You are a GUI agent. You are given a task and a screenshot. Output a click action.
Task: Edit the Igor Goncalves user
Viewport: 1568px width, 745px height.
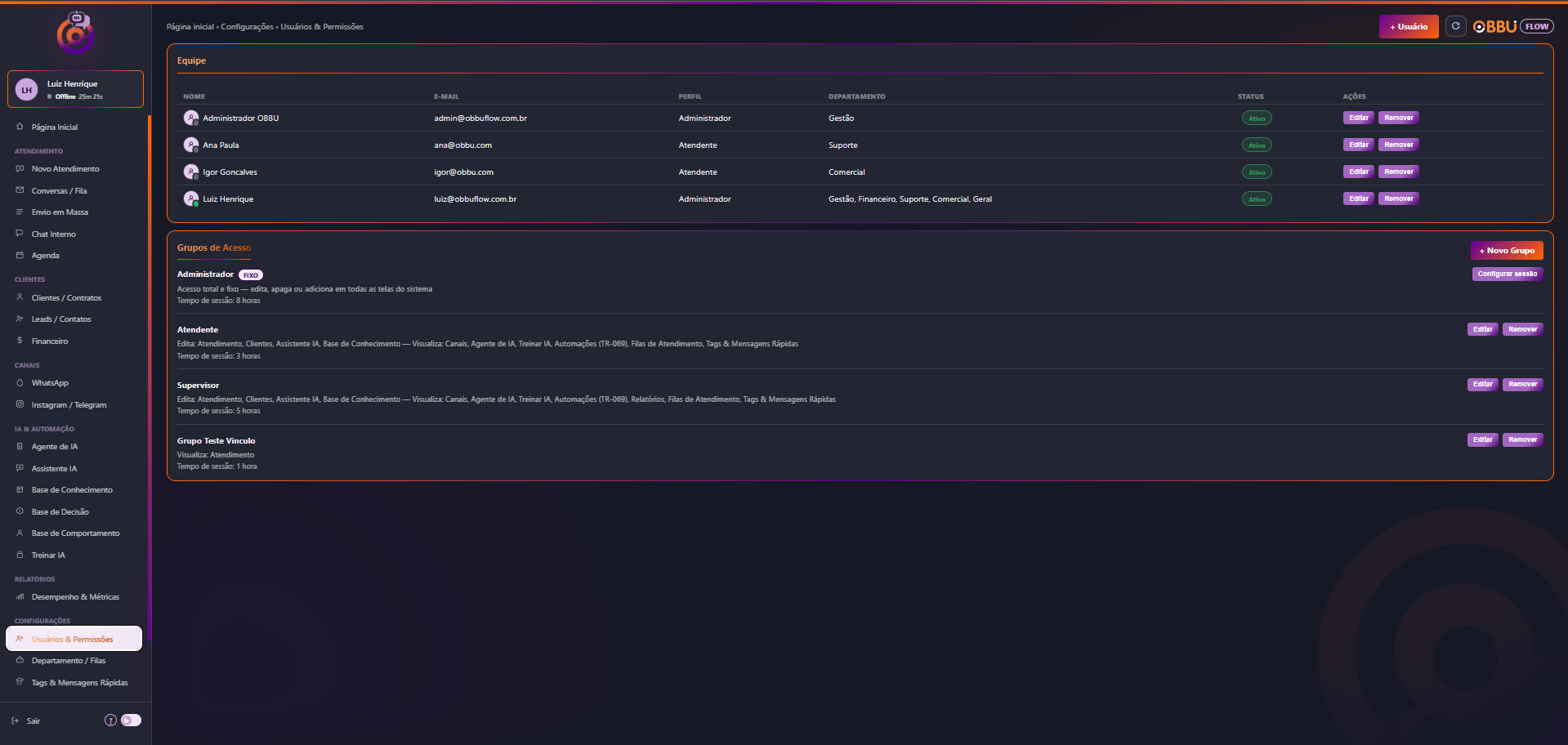1359,172
